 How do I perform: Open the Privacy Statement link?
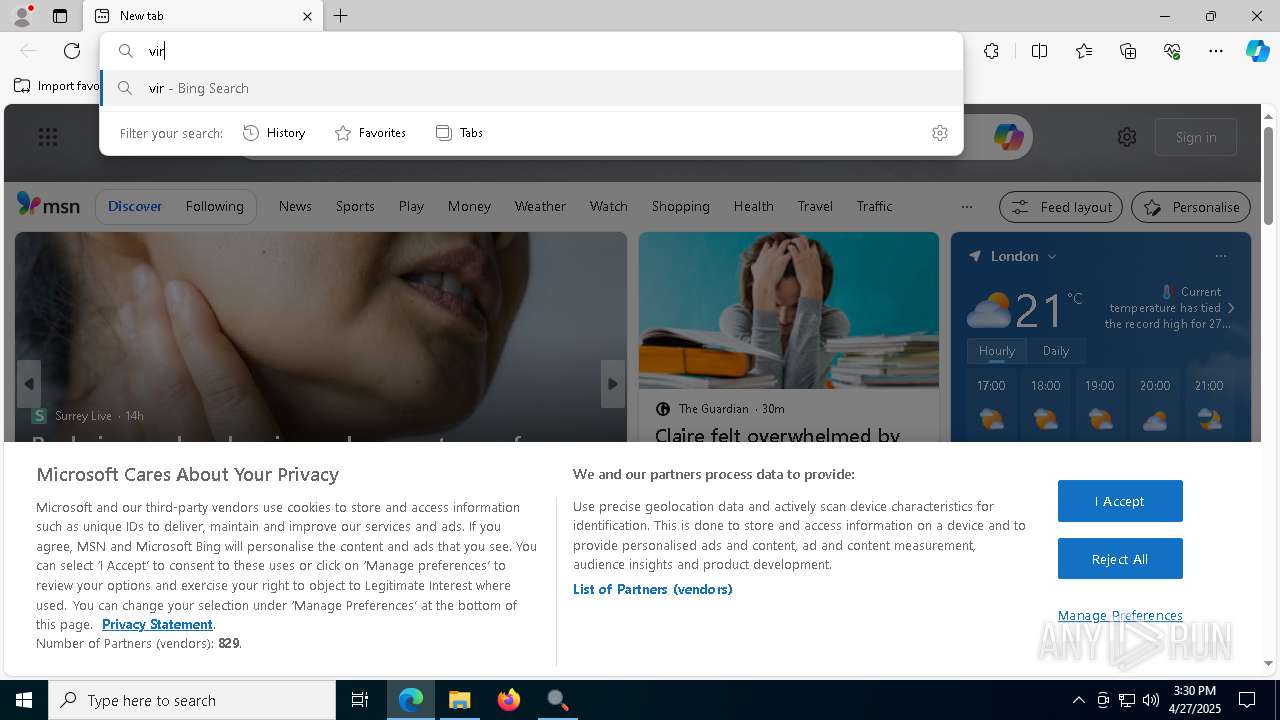(x=157, y=624)
